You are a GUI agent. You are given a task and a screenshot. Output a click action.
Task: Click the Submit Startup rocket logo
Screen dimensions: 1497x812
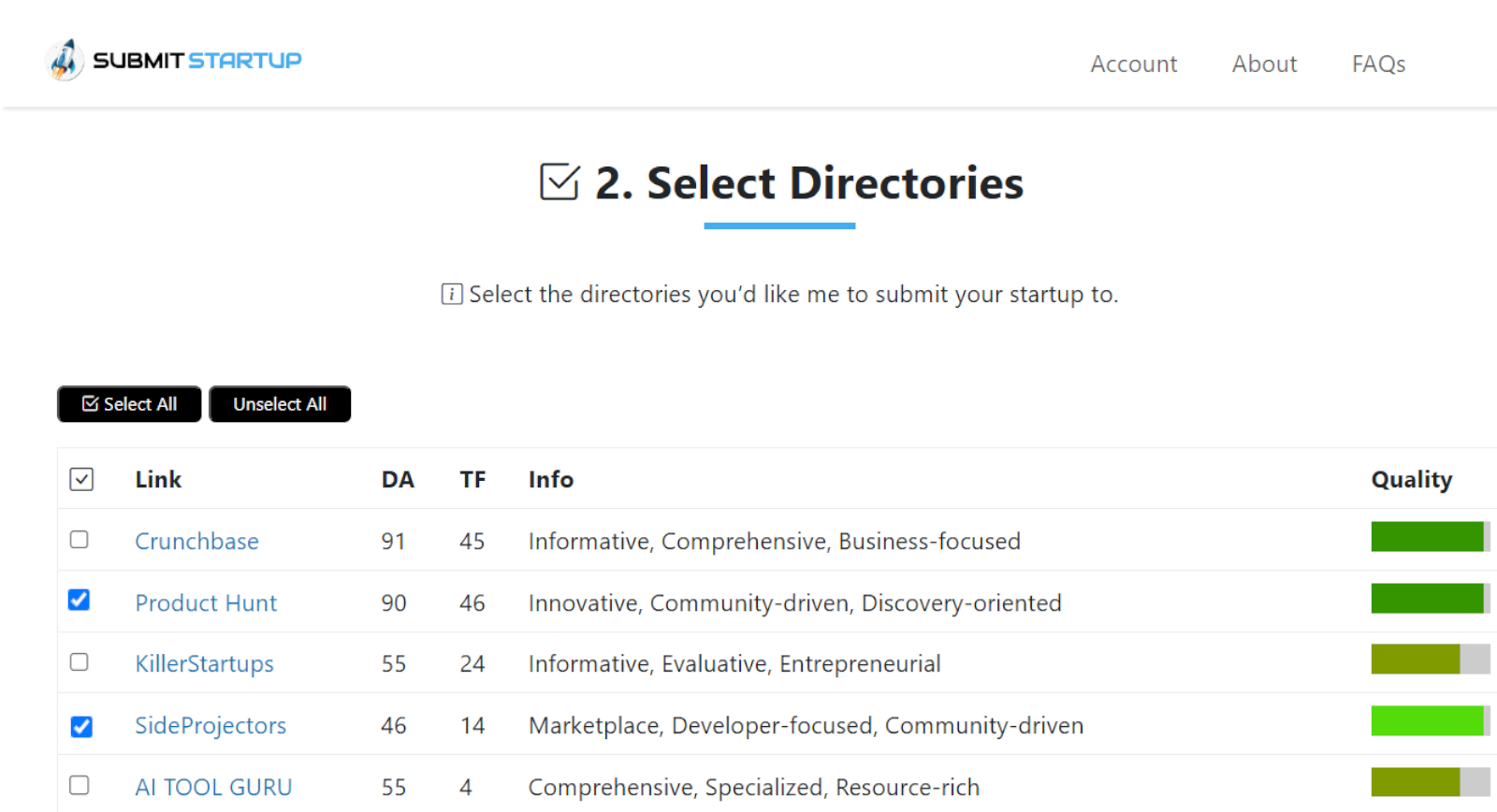(x=174, y=60)
